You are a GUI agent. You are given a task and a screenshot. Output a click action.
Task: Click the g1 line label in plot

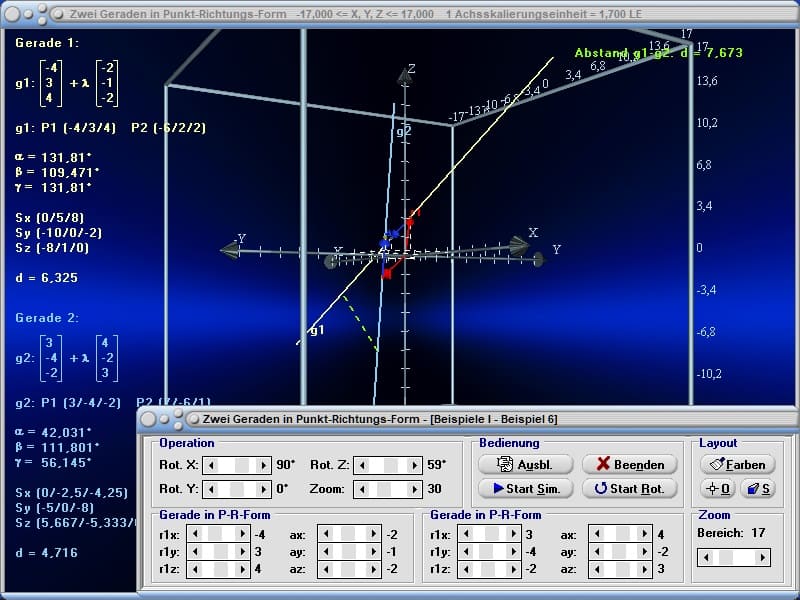pos(317,330)
